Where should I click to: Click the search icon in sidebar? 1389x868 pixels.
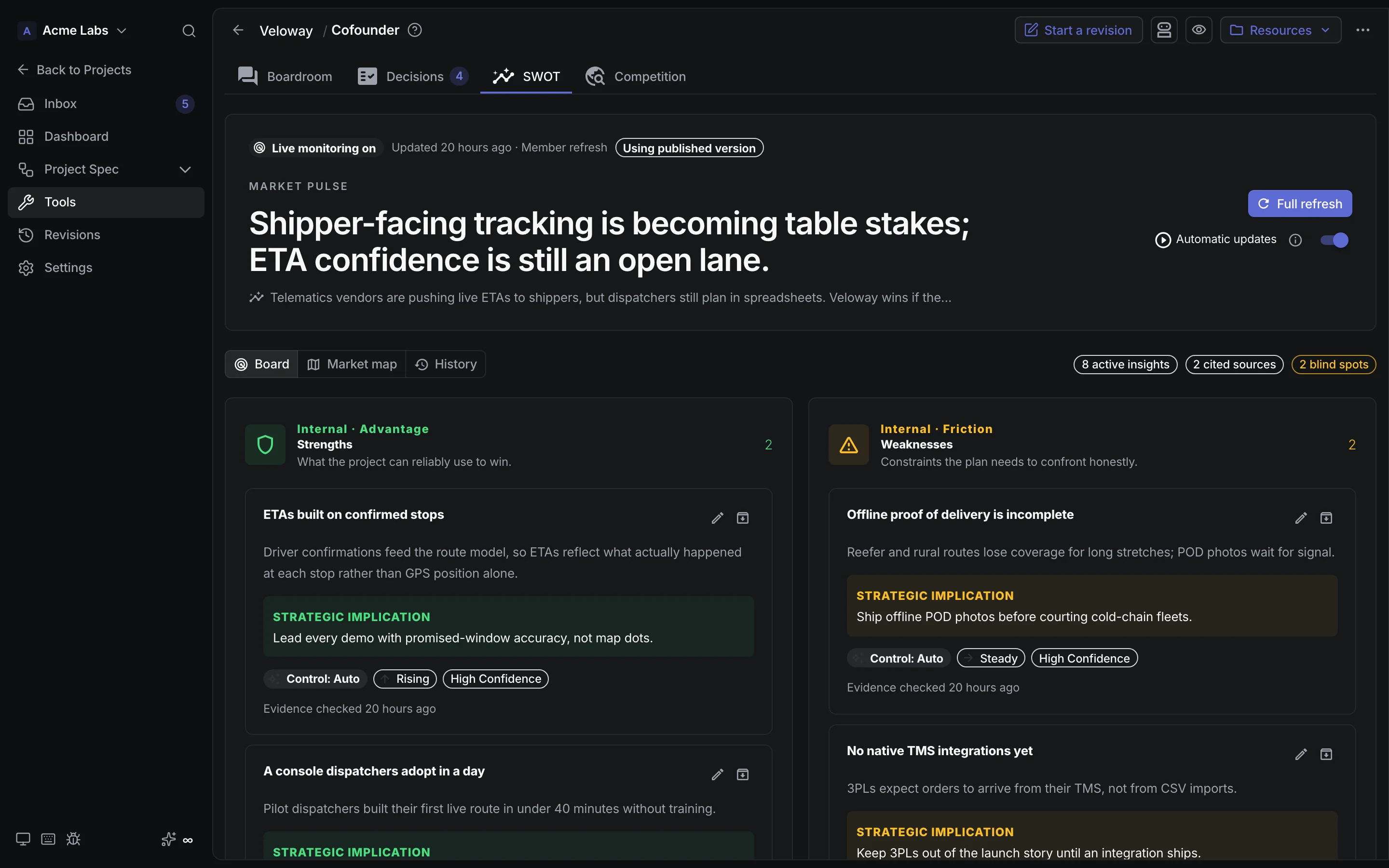tap(189, 30)
